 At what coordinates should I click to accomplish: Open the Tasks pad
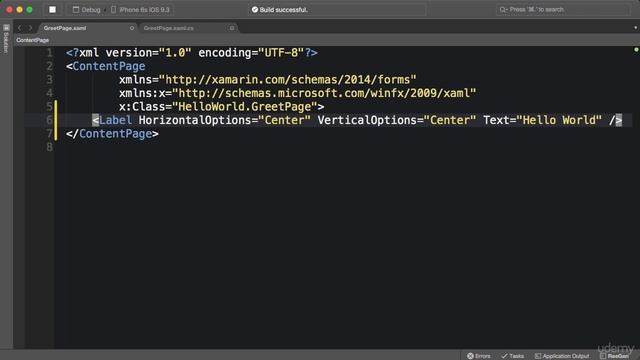[513, 356]
